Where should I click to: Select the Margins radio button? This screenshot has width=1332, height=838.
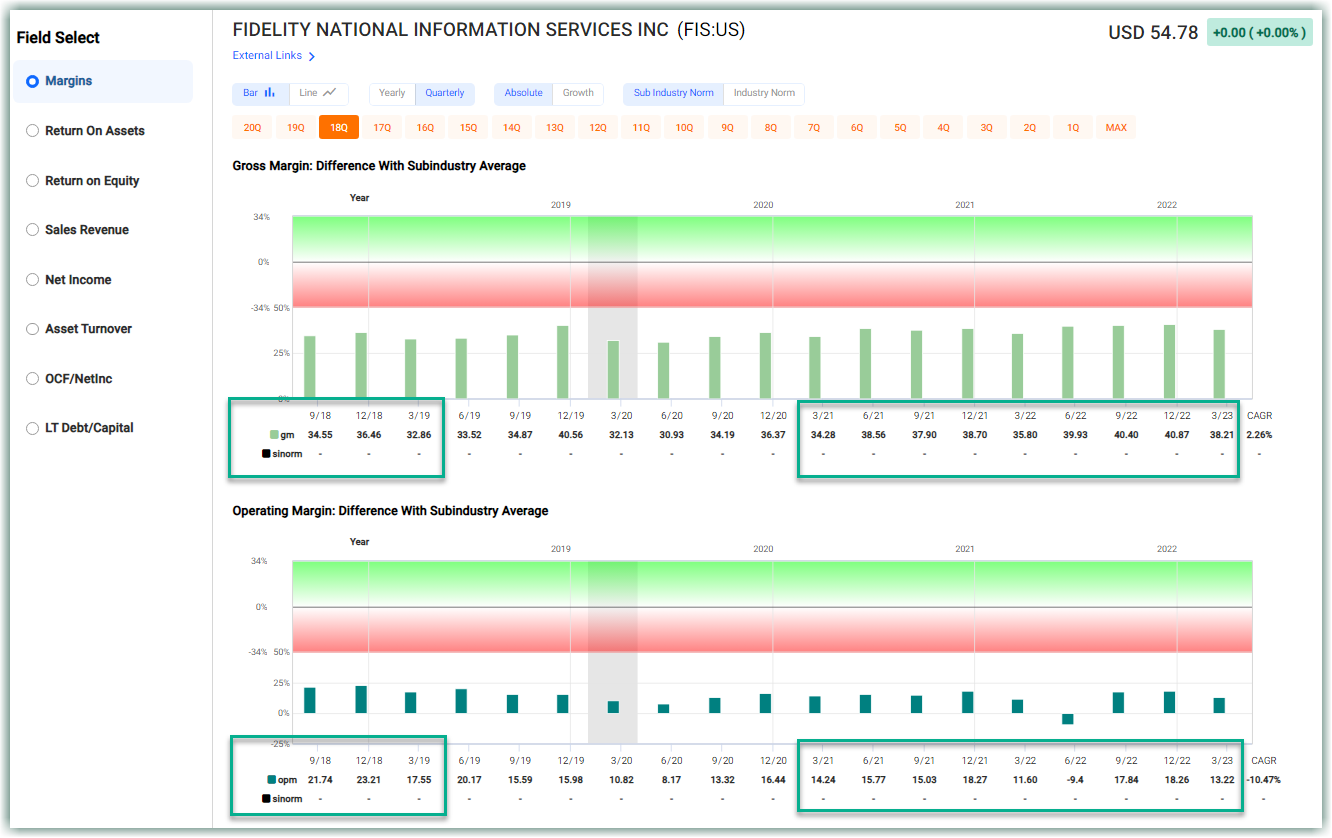click(x=32, y=82)
